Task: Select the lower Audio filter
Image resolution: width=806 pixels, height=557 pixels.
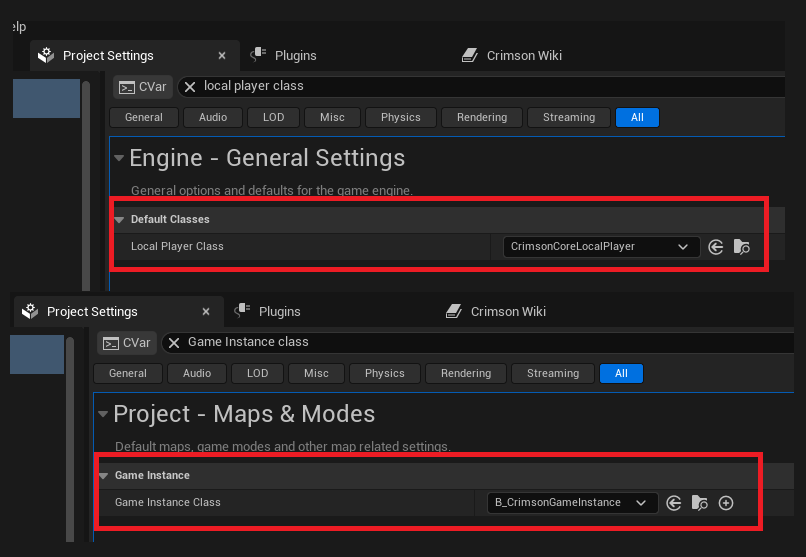Action: tap(197, 374)
